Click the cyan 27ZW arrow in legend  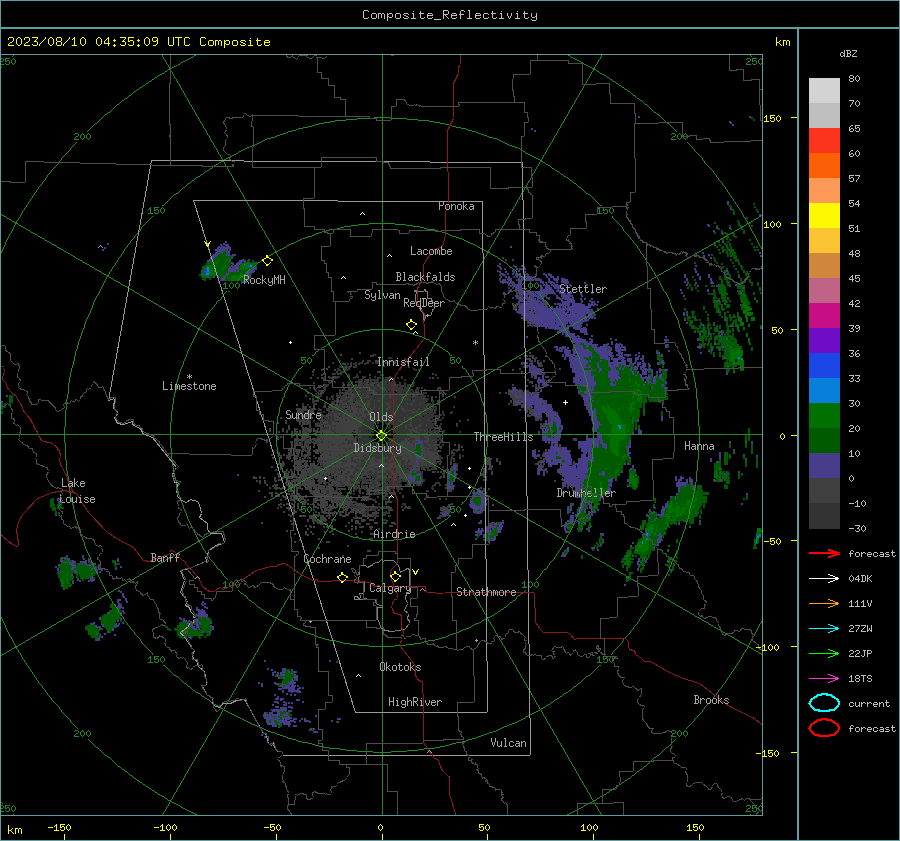(824, 629)
